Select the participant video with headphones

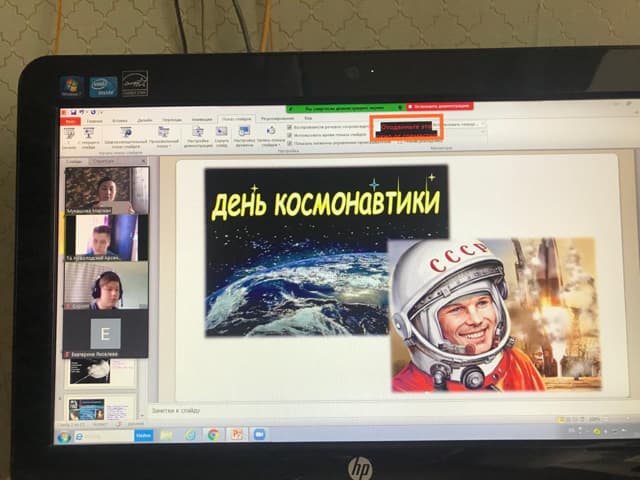coord(106,286)
